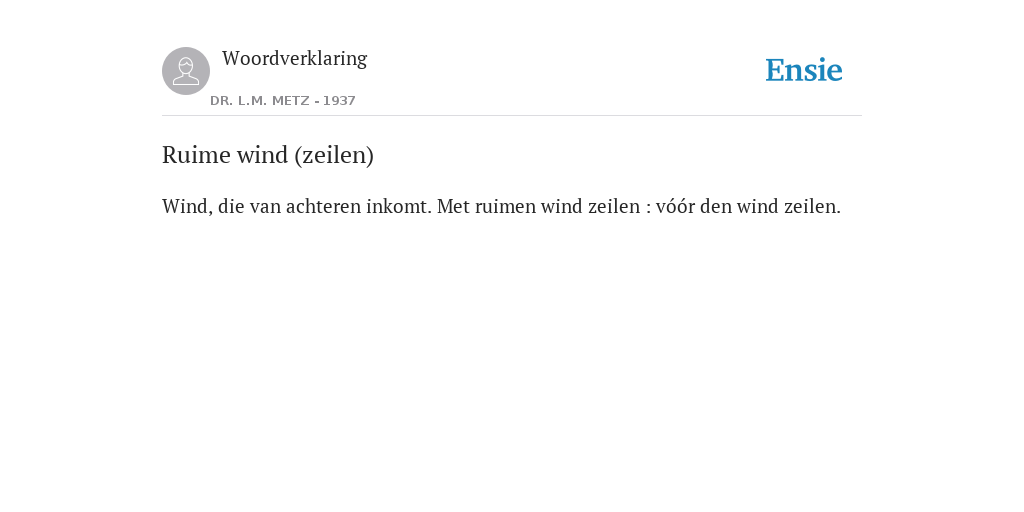1024x512 pixels.
Task: Click the first word Wind, in the definition
Action: coord(187,206)
